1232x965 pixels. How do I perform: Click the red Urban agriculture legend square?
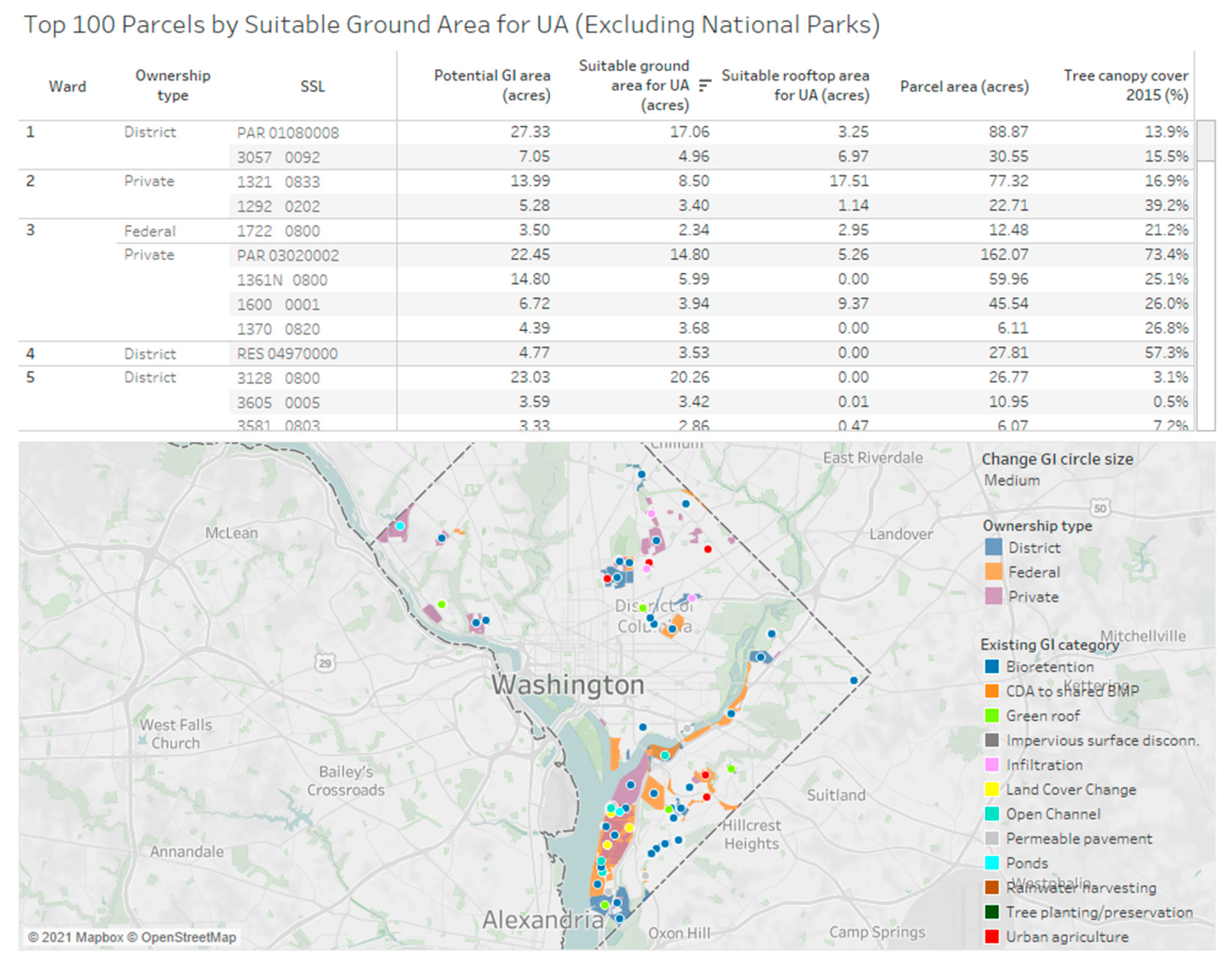991,936
